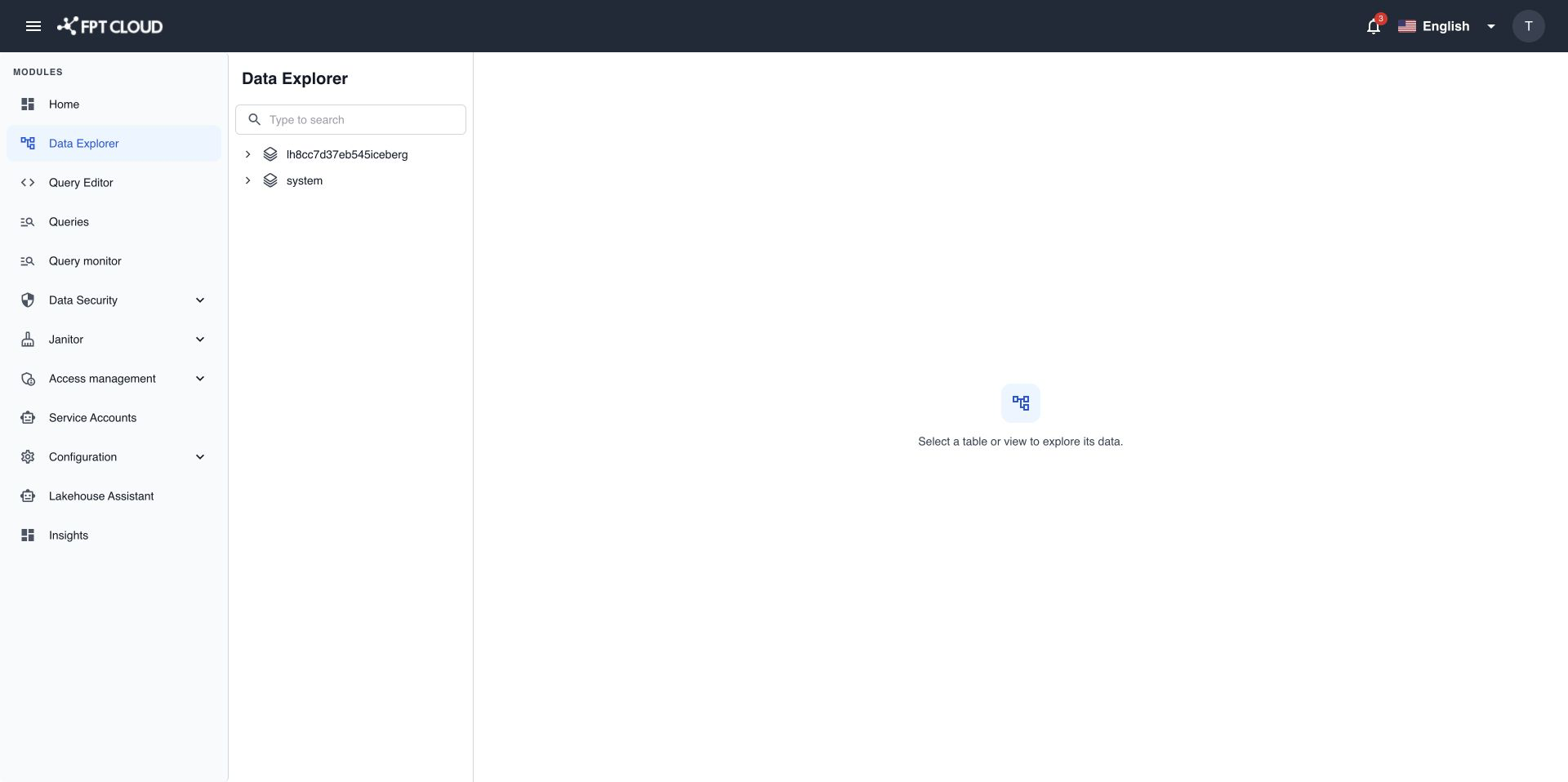Screen dimensions: 1568x782
Task: Expand the Data Security submenu chevron
Action: click(200, 300)
